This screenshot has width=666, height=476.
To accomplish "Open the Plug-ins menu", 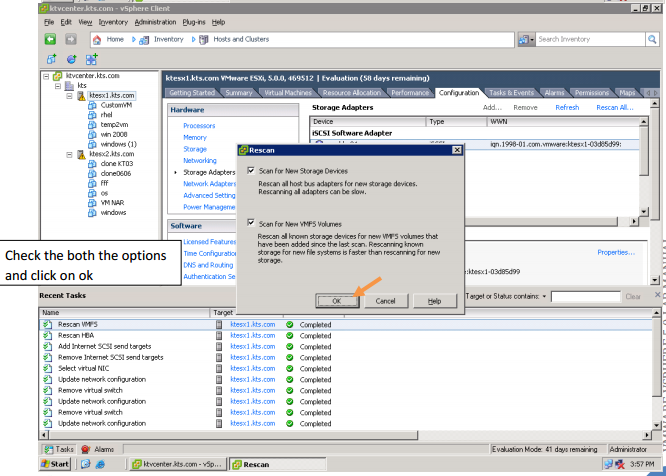I will coord(194,22).
